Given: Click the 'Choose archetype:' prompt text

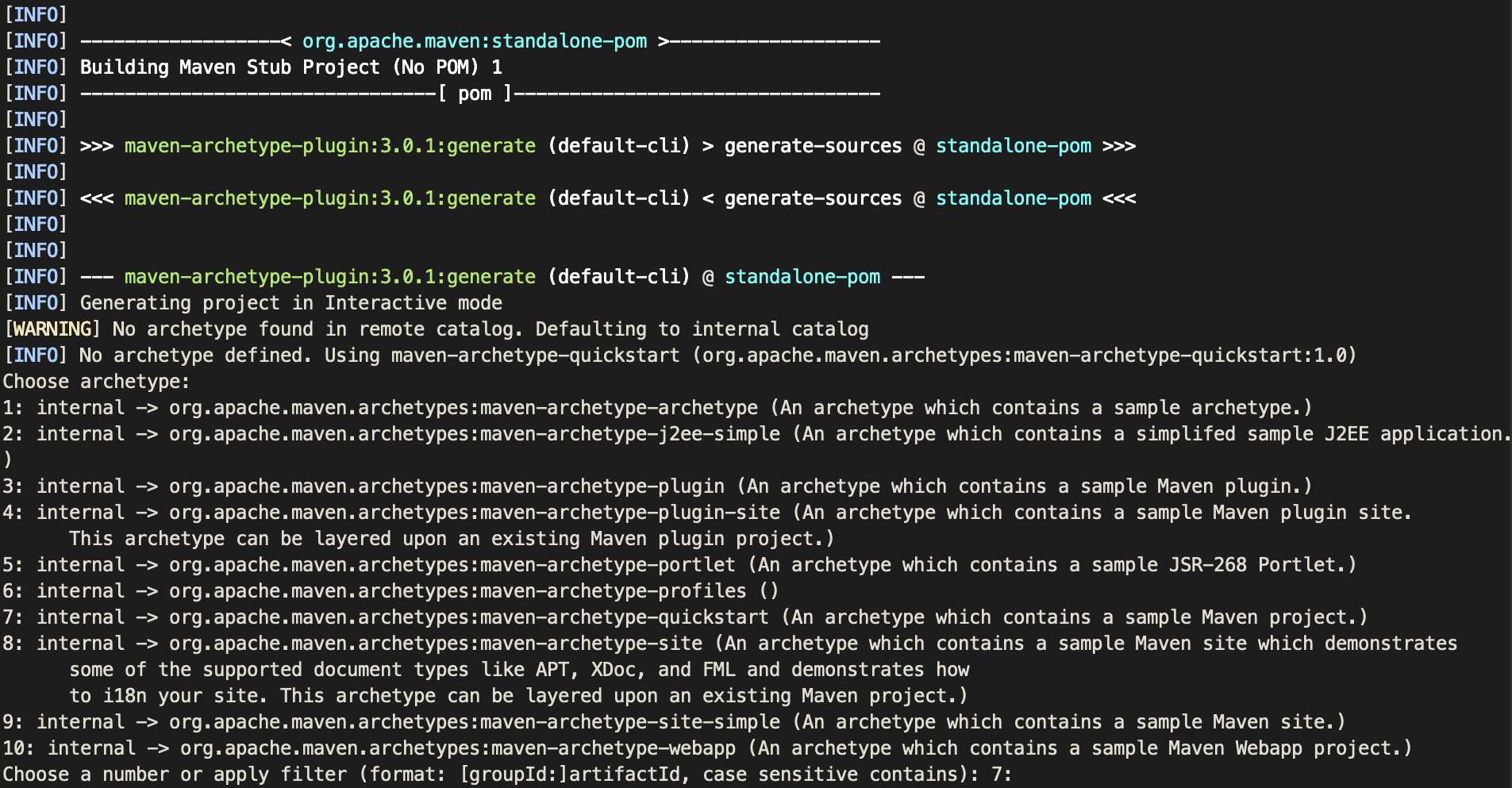Looking at the screenshot, I should (x=96, y=382).
